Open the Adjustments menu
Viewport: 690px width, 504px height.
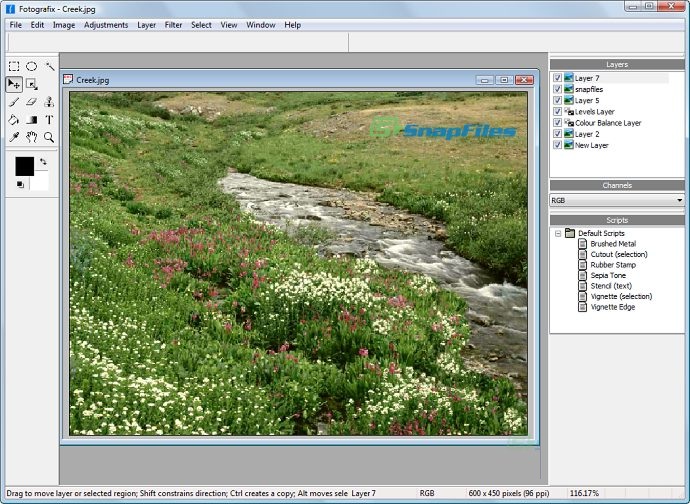[106, 24]
